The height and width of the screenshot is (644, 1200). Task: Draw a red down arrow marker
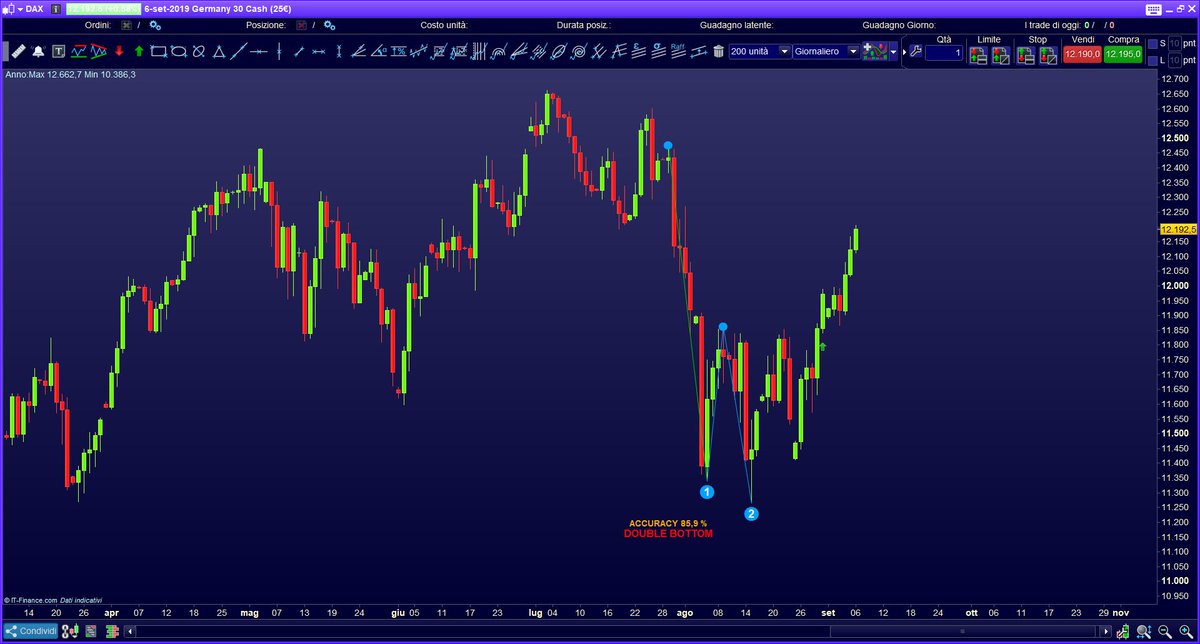coord(119,51)
